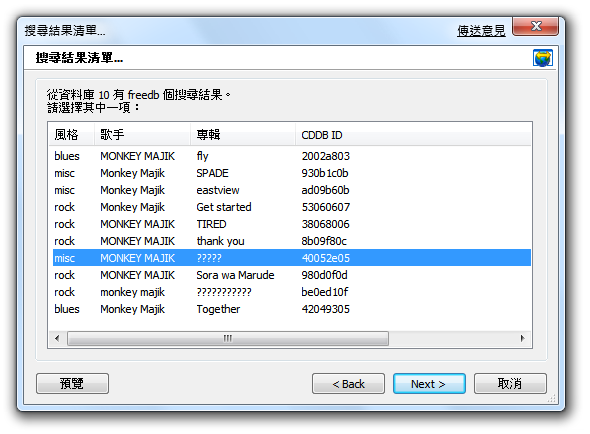Click CDDB ID ad09b60b
Image resolution: width=590 pixels, height=434 pixels.
pos(325,190)
